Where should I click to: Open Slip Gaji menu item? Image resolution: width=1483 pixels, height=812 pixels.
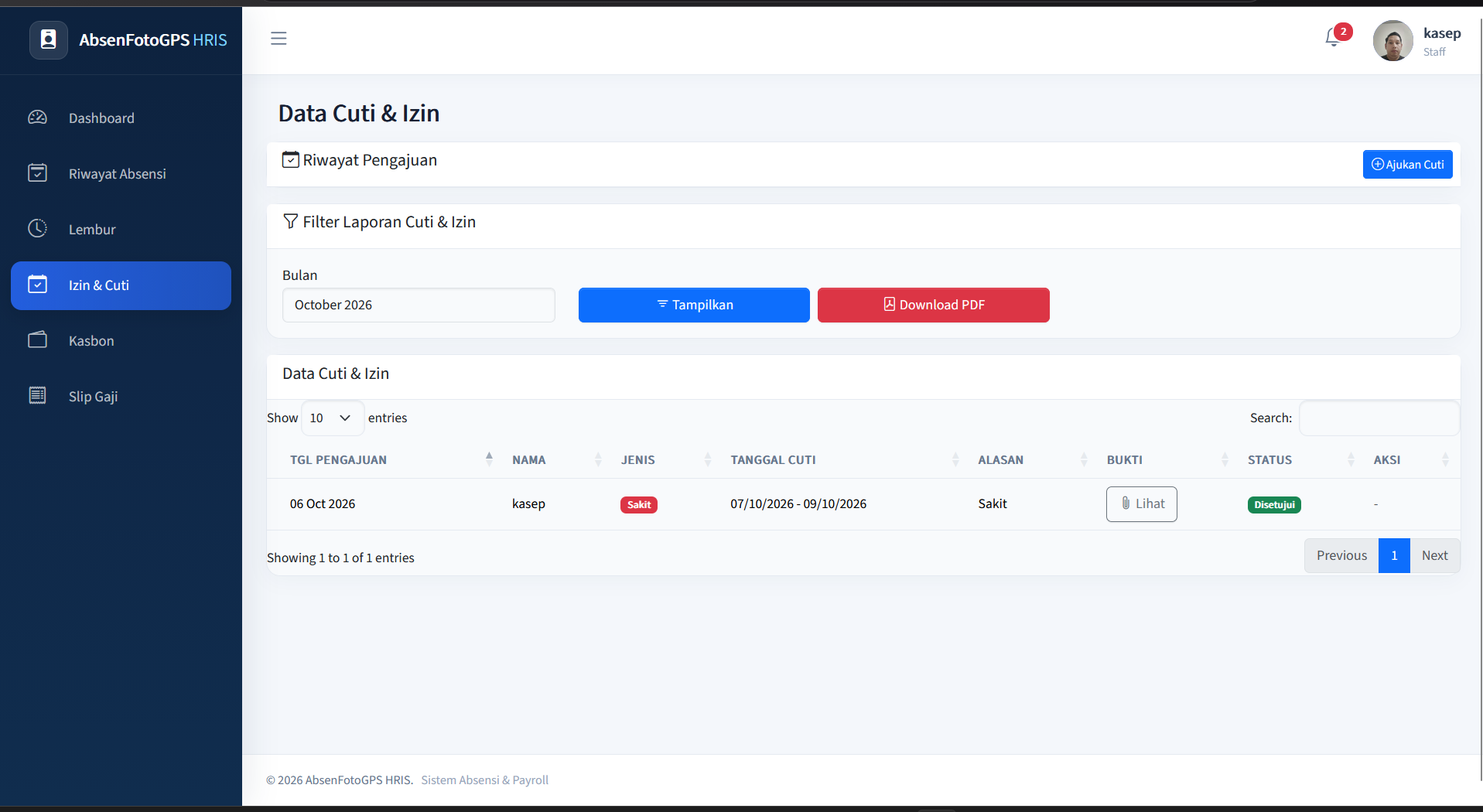[121, 397]
